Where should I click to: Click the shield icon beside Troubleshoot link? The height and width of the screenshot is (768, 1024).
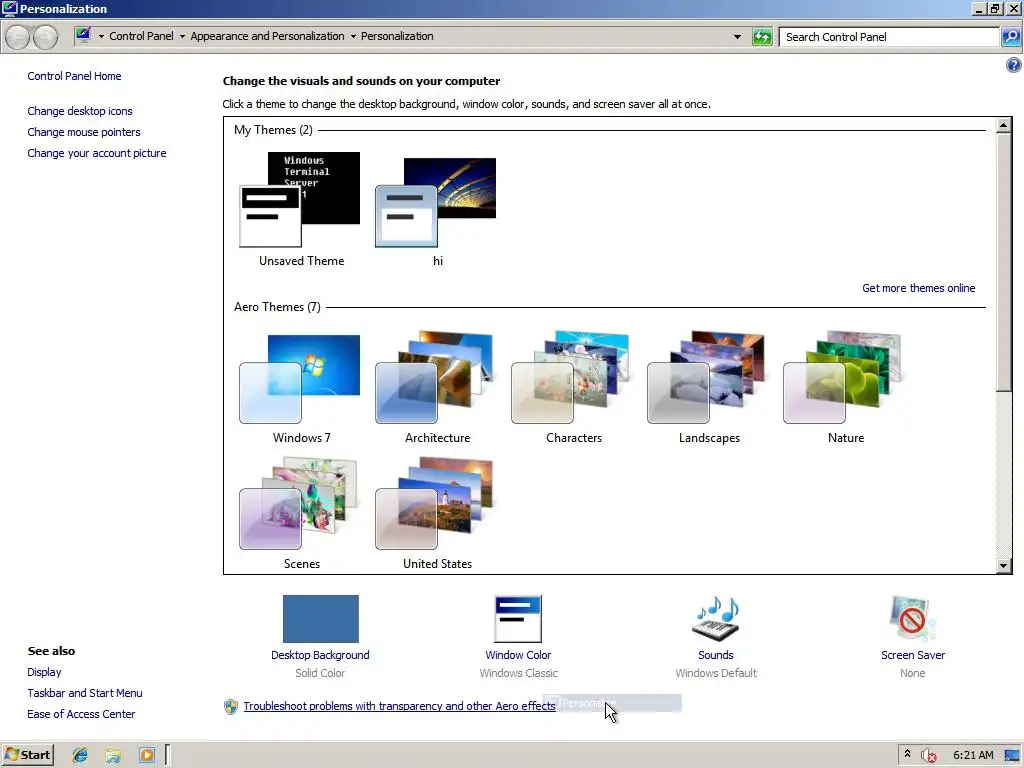click(x=231, y=707)
